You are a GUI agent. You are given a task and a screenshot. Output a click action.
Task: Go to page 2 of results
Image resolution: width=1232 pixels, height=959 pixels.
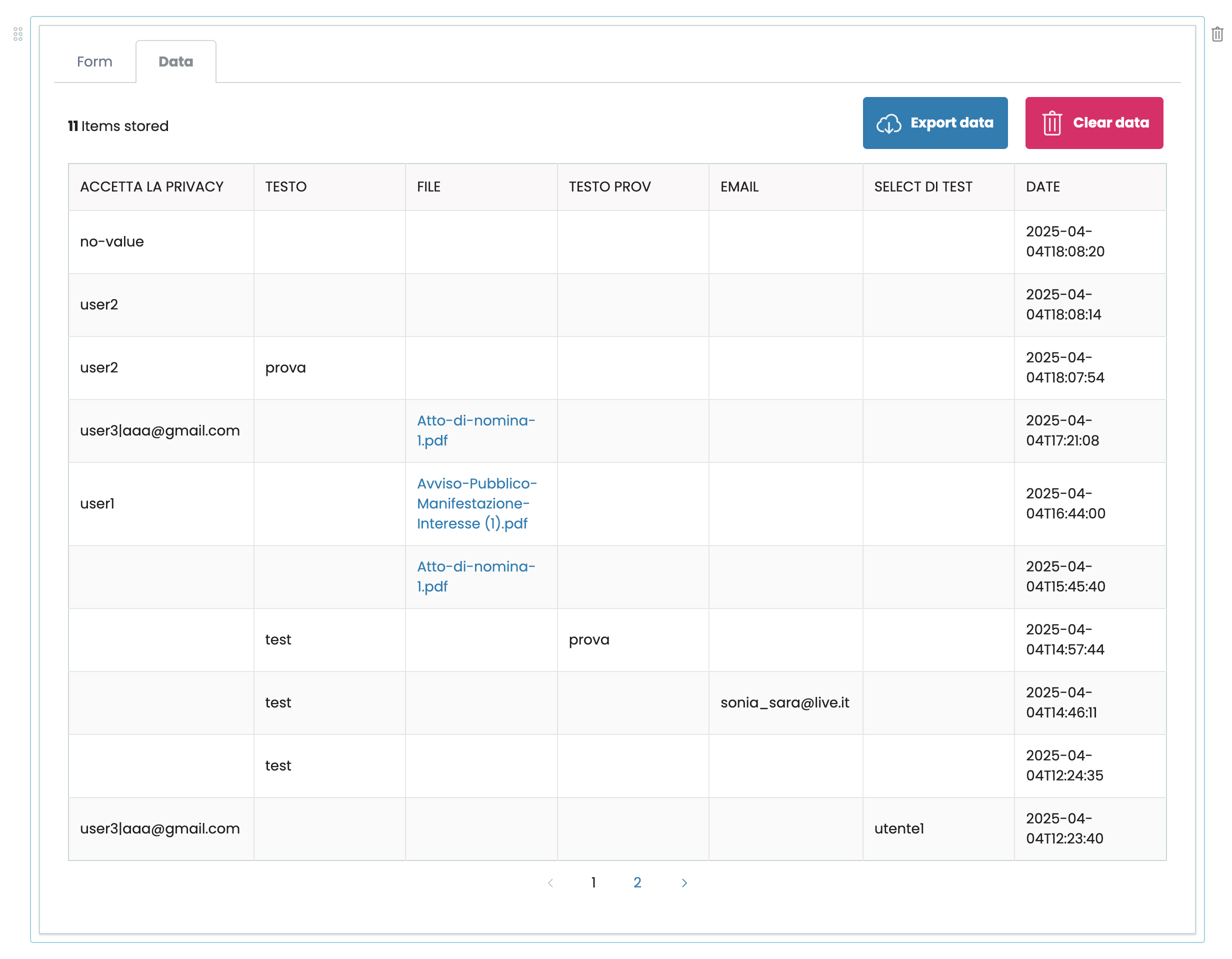click(637, 883)
